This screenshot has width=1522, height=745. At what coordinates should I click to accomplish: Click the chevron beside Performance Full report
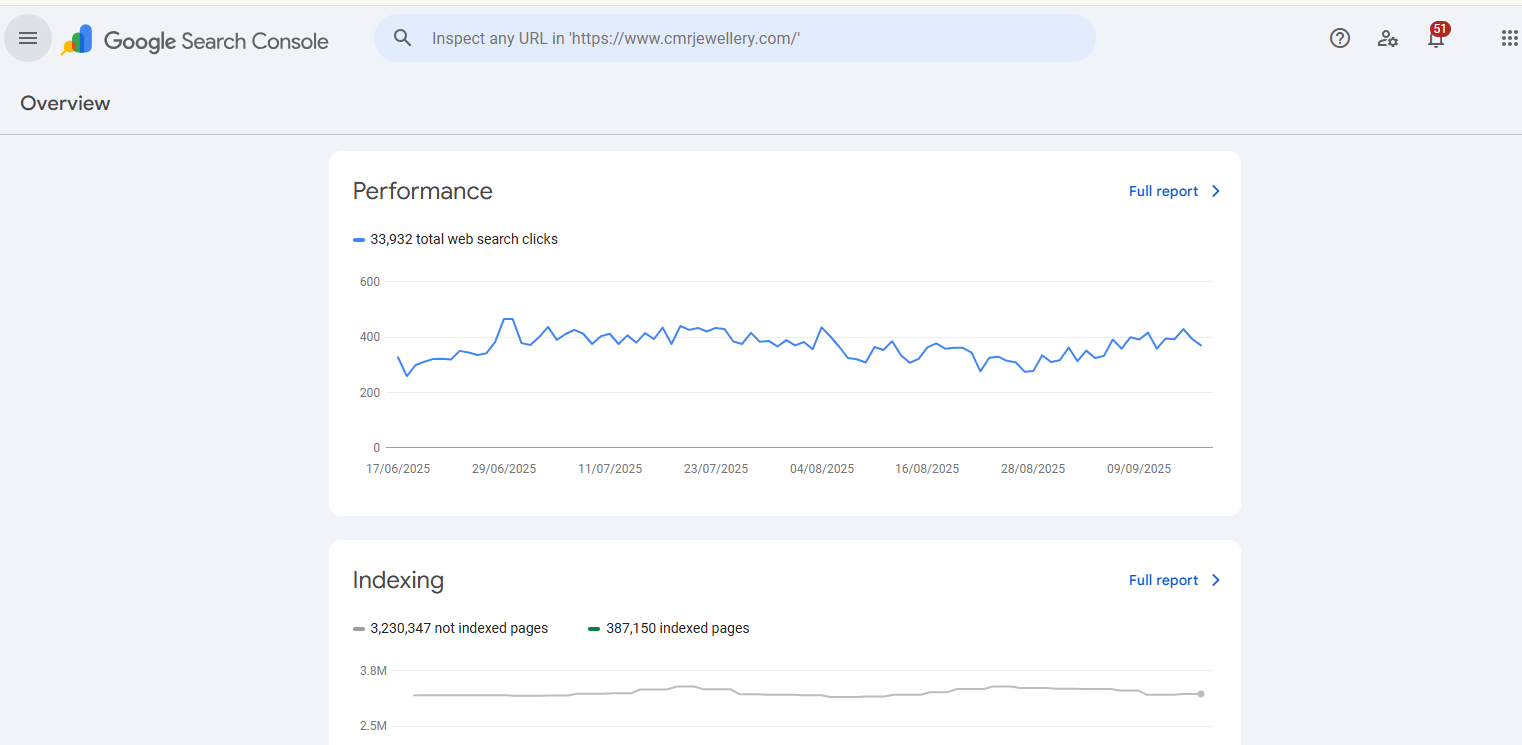(1216, 191)
